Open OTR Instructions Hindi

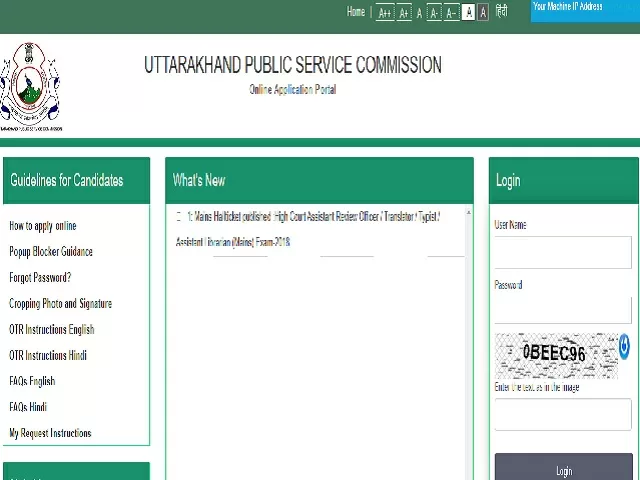[x=48, y=355]
